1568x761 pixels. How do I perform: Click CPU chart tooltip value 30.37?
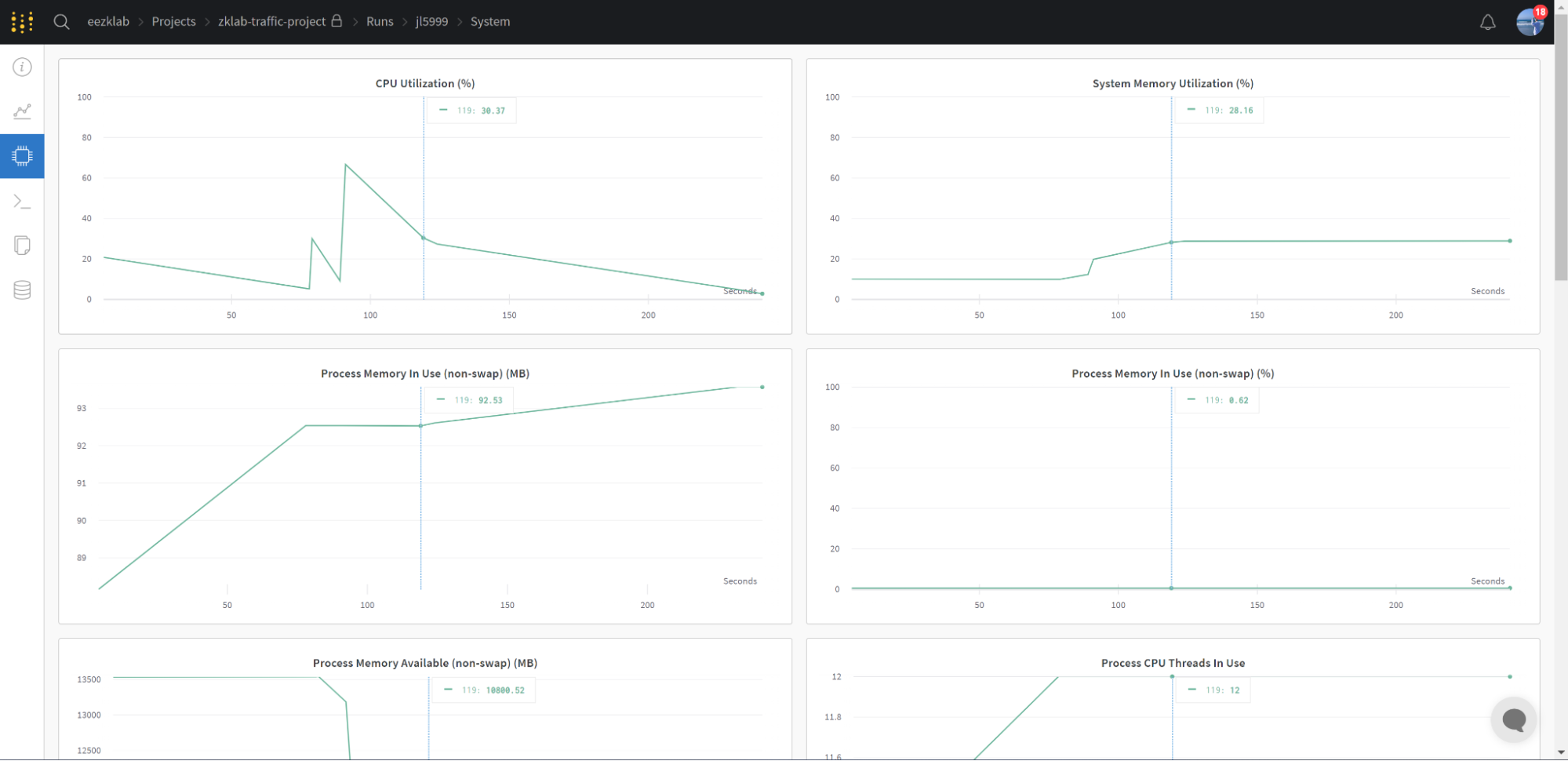[x=493, y=111]
